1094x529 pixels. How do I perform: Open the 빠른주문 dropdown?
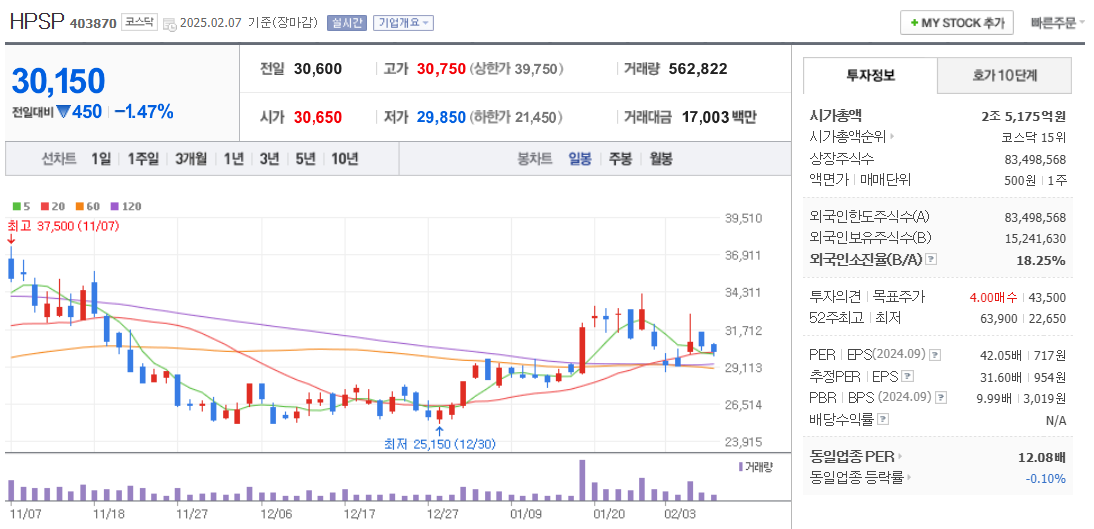pyautogui.click(x=1058, y=22)
